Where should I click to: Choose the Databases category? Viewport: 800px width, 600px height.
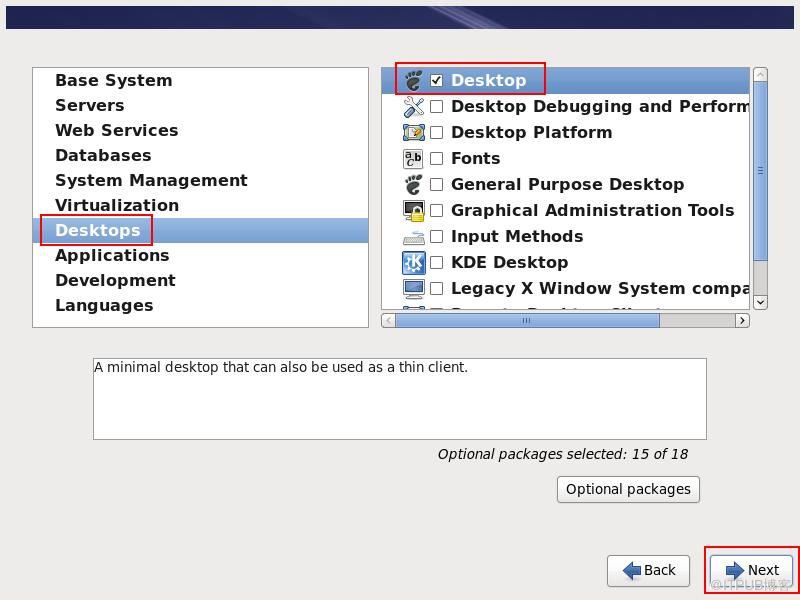(201, 155)
